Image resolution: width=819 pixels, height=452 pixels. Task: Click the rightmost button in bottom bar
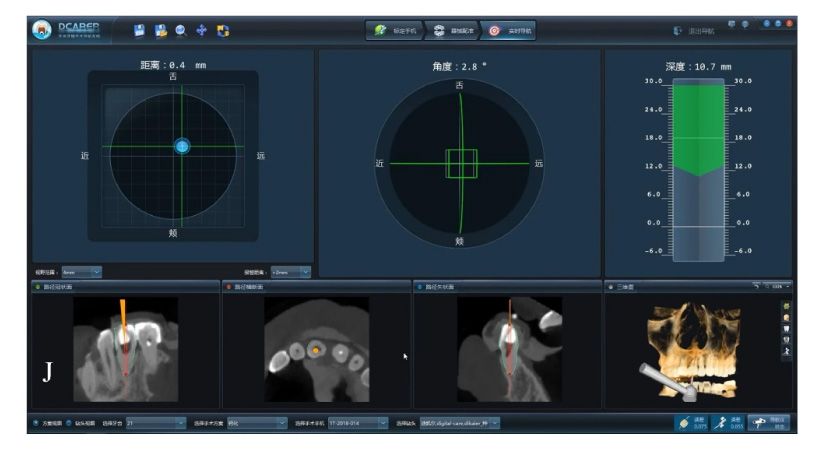[768, 423]
